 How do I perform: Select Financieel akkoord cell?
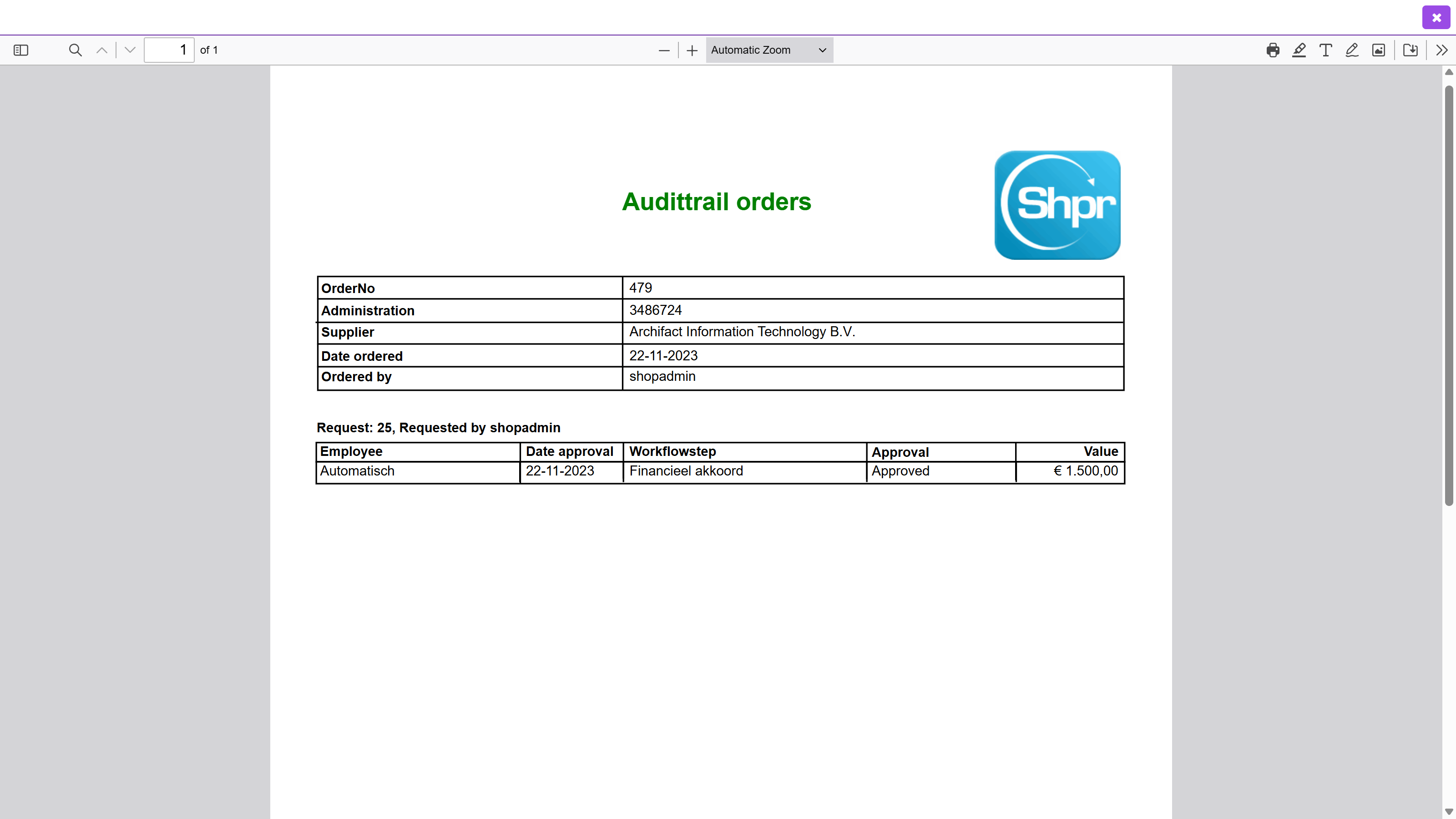coord(686,471)
